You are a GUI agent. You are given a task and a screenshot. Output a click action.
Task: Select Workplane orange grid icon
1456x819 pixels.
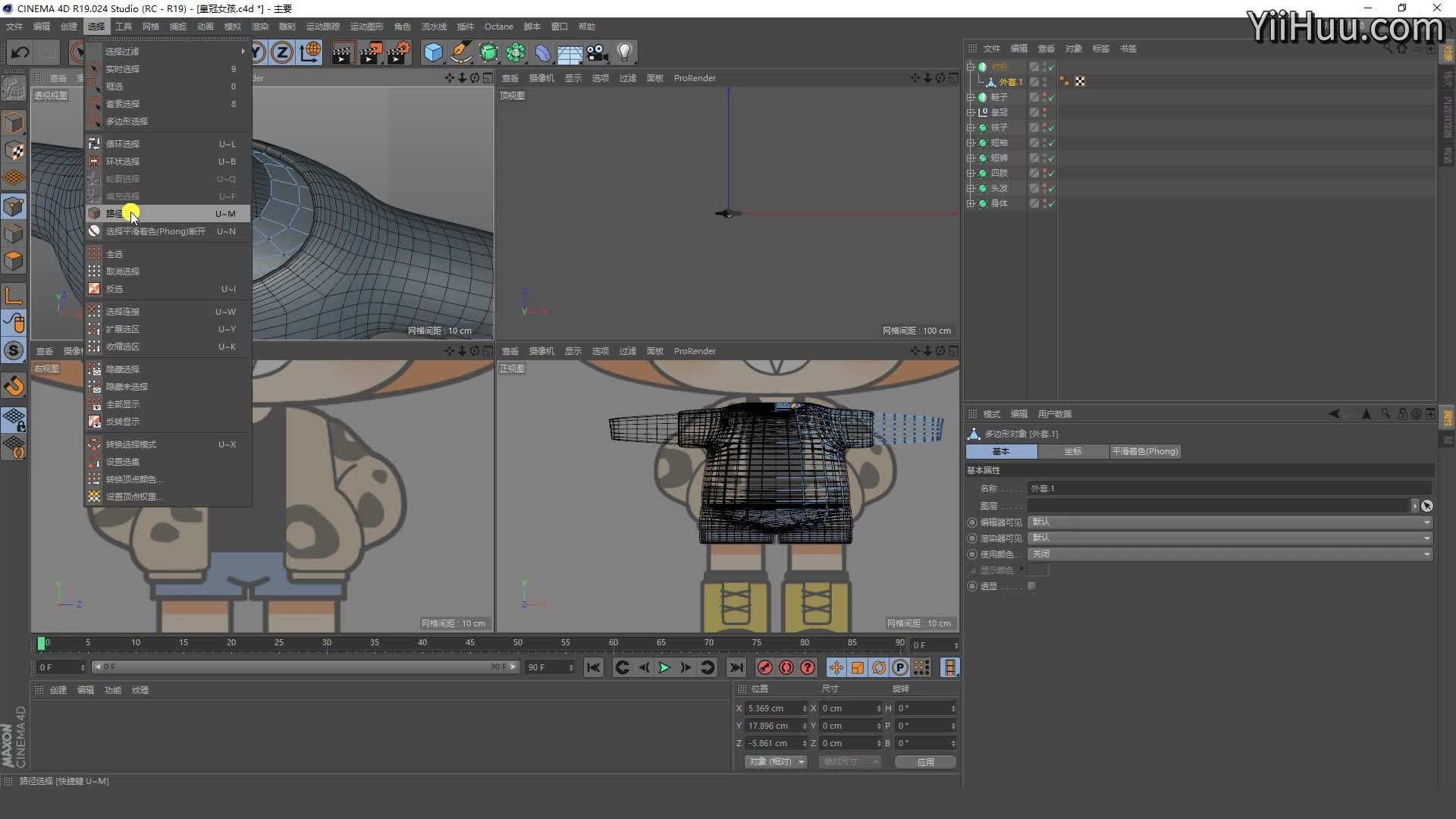pos(14,178)
